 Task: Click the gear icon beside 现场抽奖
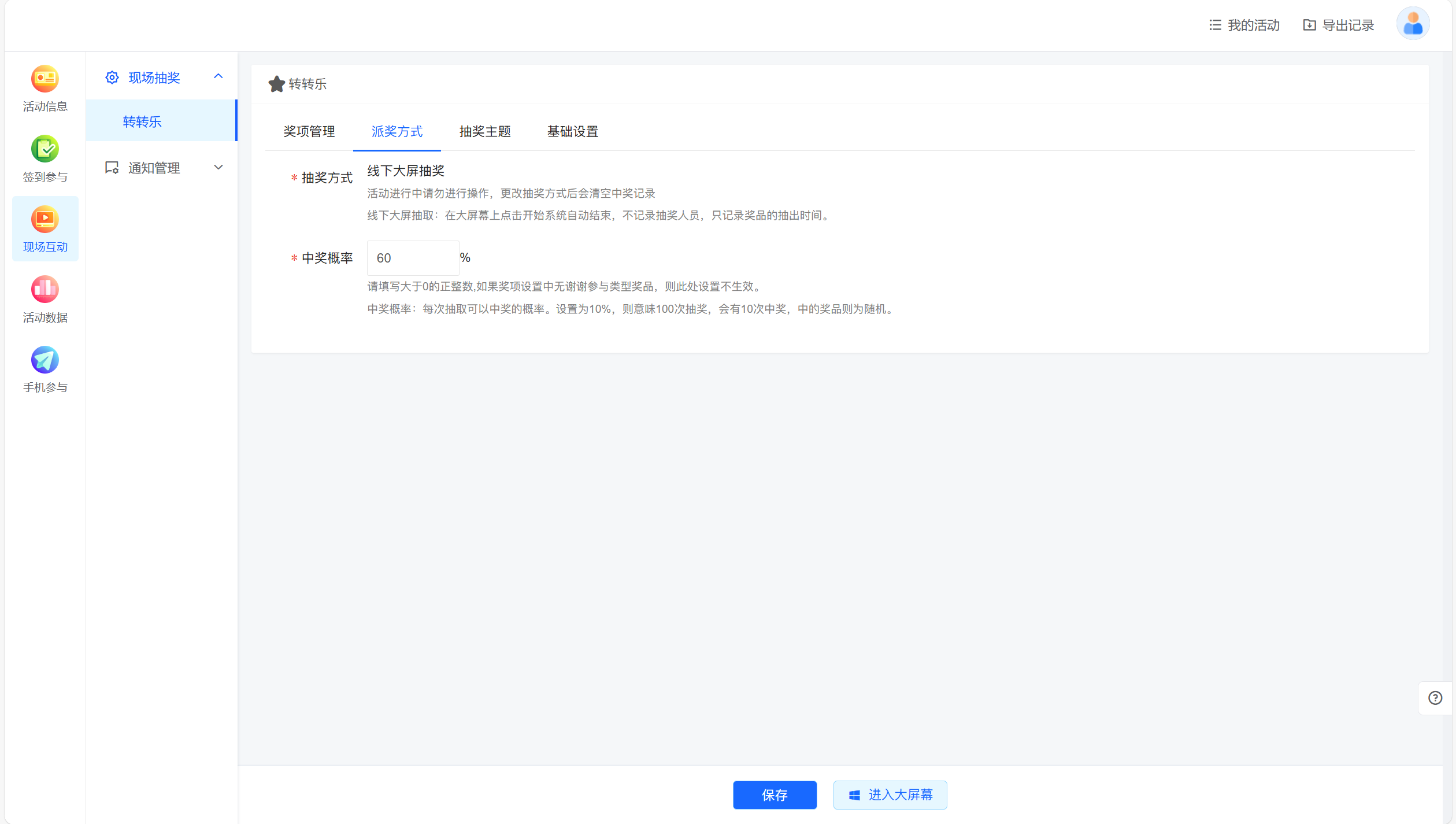coord(112,77)
